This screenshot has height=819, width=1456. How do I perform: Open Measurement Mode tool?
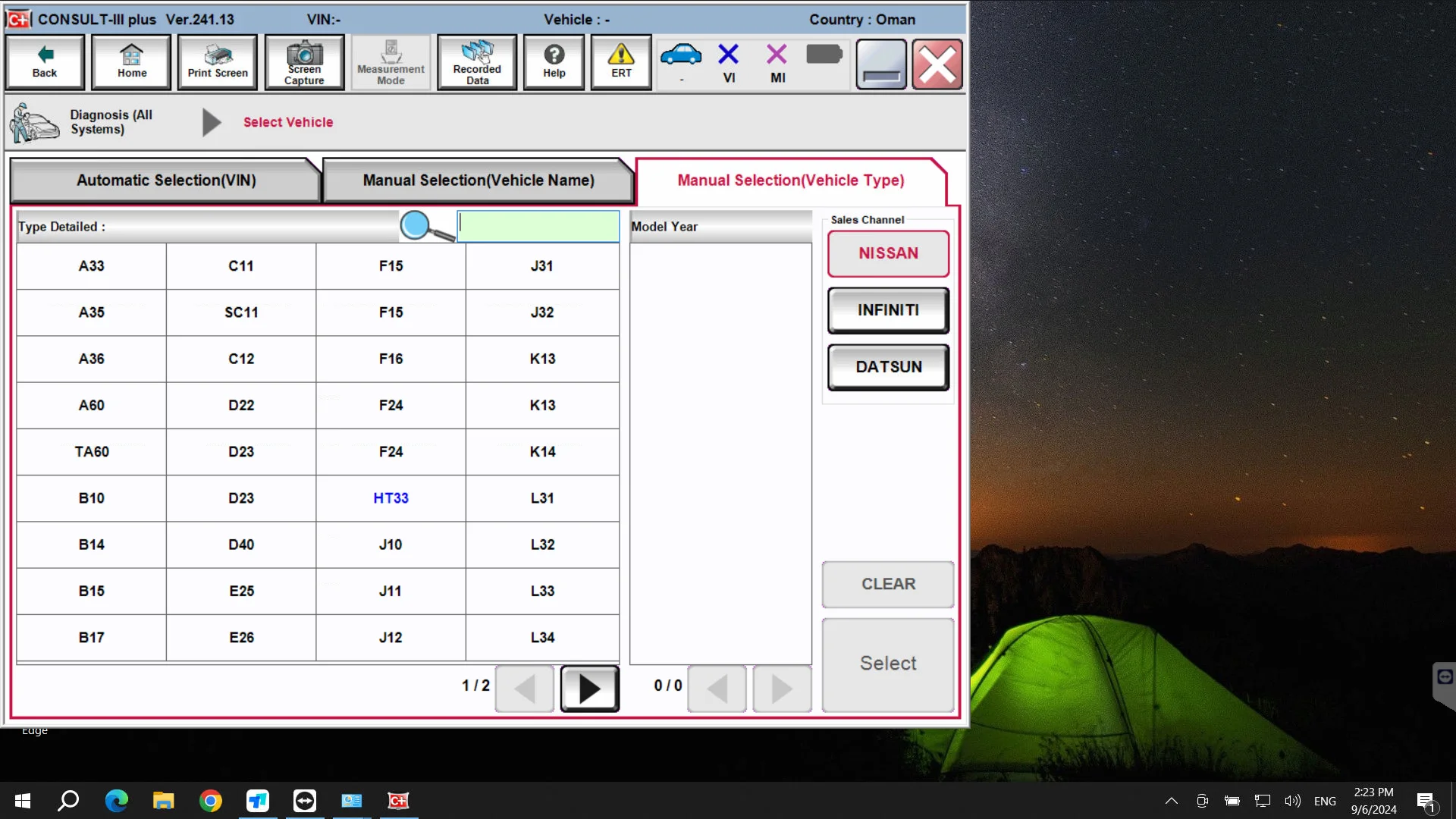click(391, 62)
